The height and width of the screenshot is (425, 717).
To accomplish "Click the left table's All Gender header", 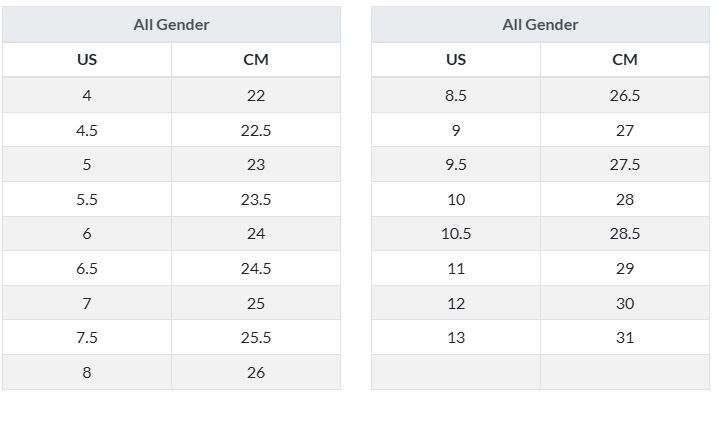I will [171, 25].
